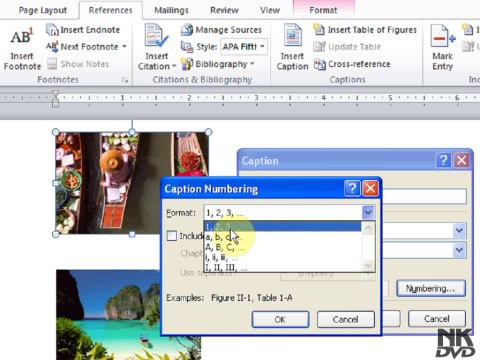Select the floating market boats picture
This screenshot has height=360, width=480.
[x=132, y=183]
